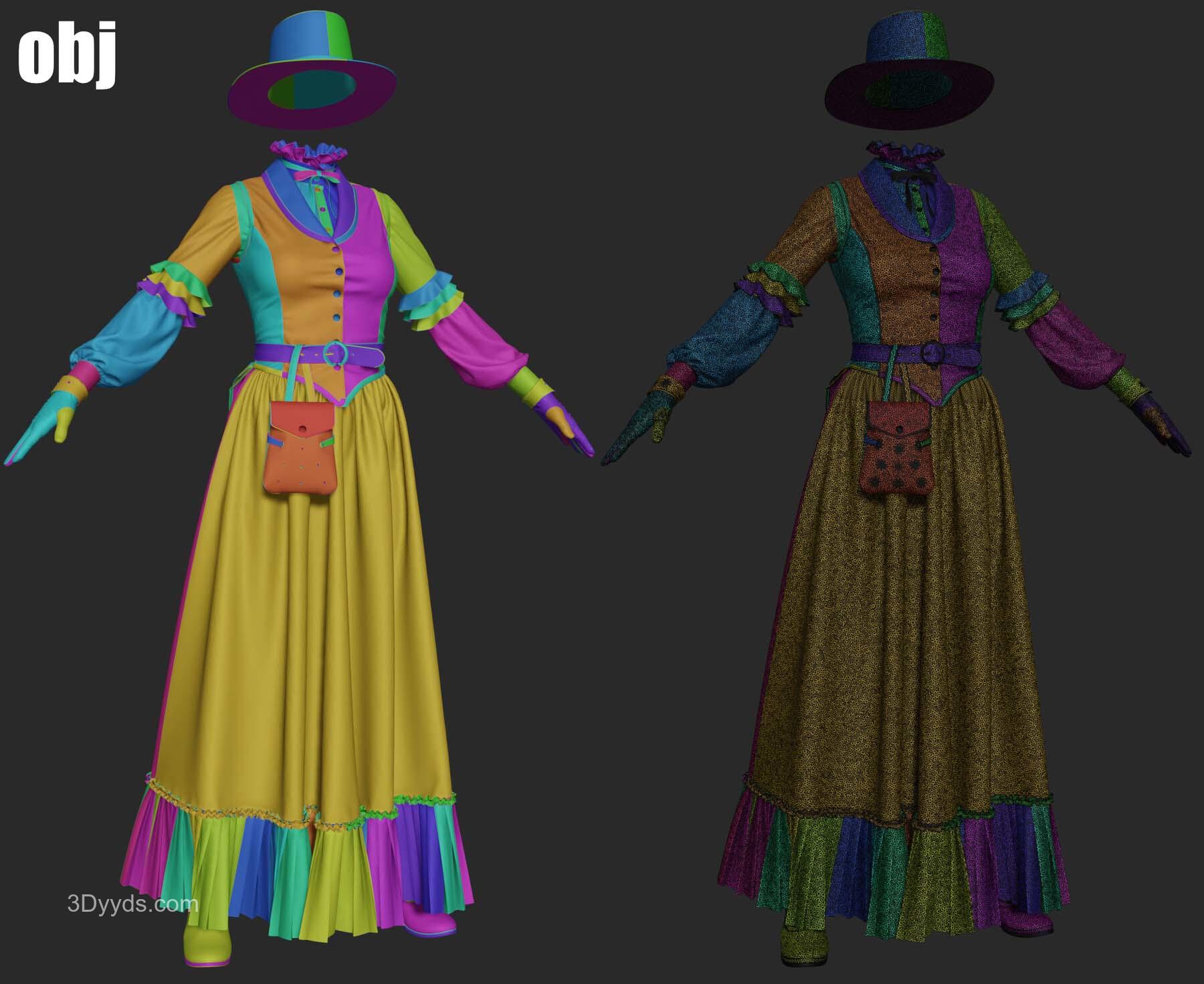Select the round belt buckle on colored model
Viewport: 1204px width, 984px height.
332,353
